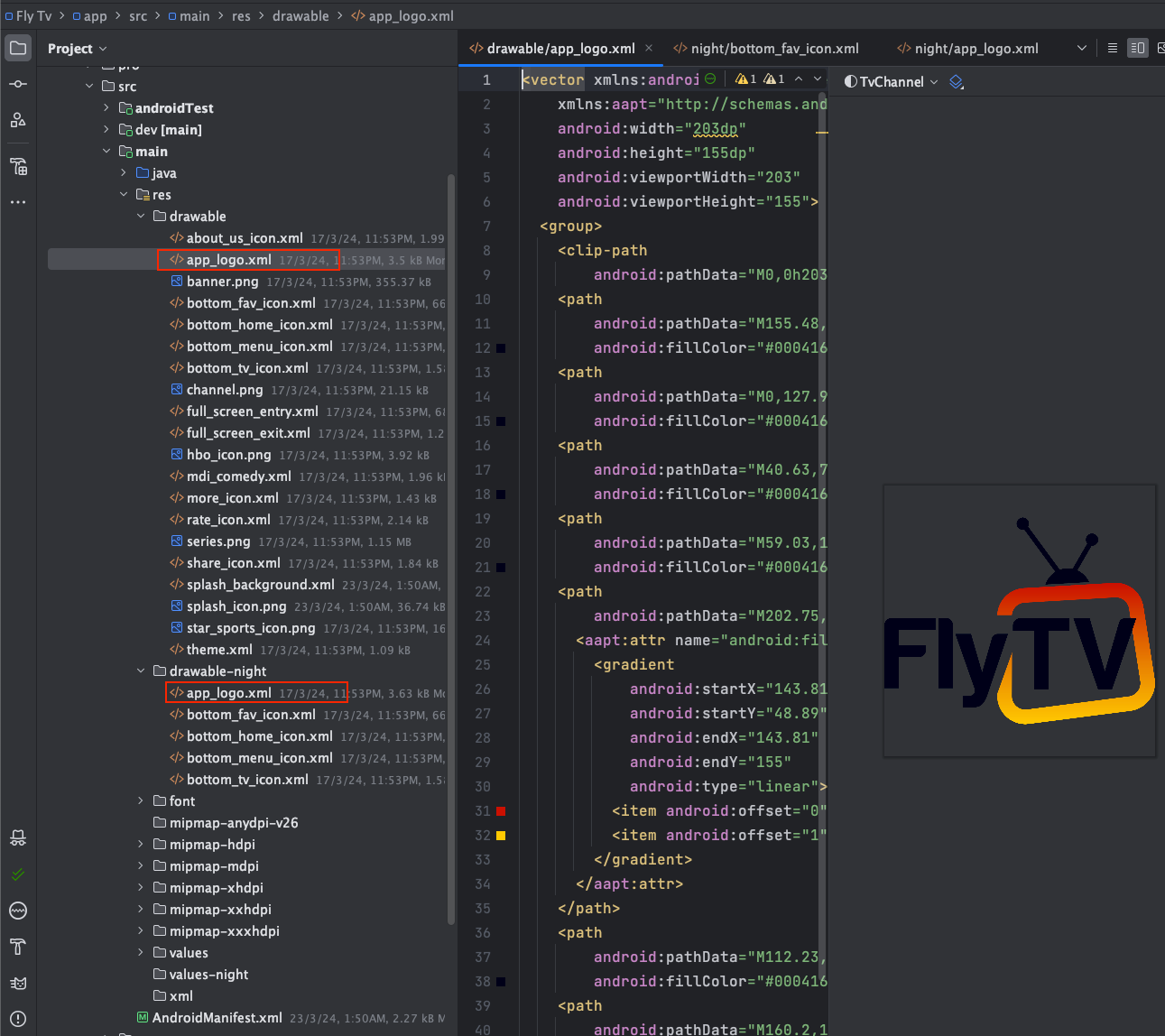Click the FlyTV logo preview image
This screenshot has height=1036, width=1165.
1019,621
